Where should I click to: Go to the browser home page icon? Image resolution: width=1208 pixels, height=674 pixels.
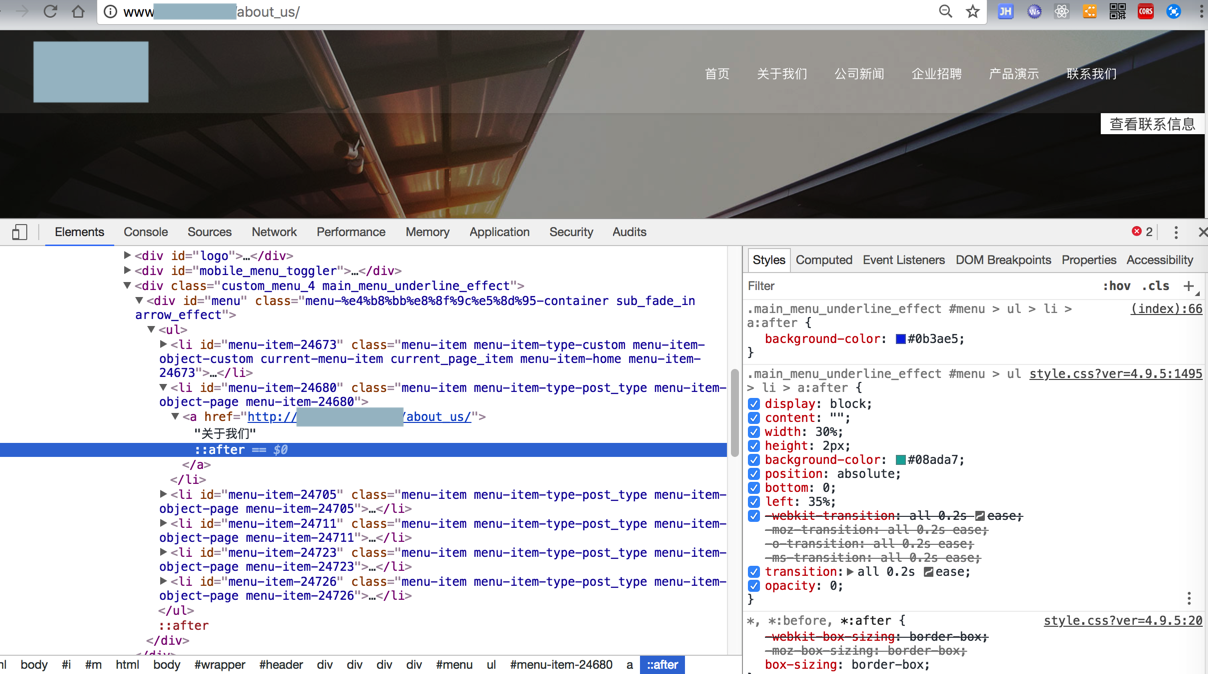(x=78, y=12)
